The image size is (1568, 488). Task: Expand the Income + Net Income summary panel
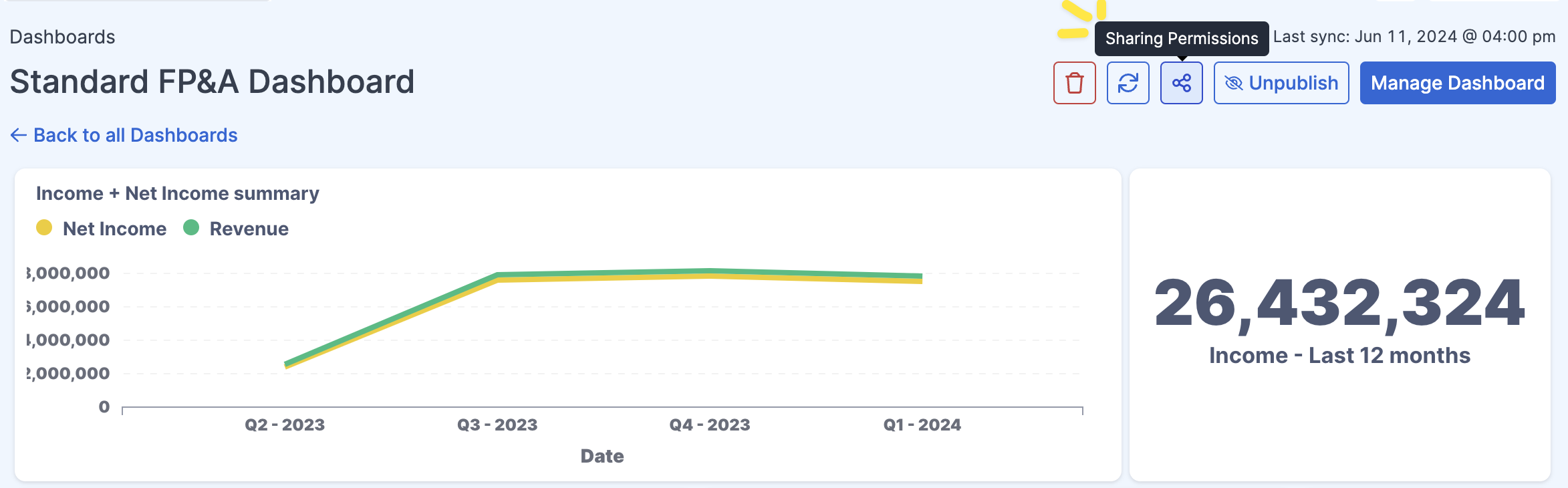click(x=178, y=193)
